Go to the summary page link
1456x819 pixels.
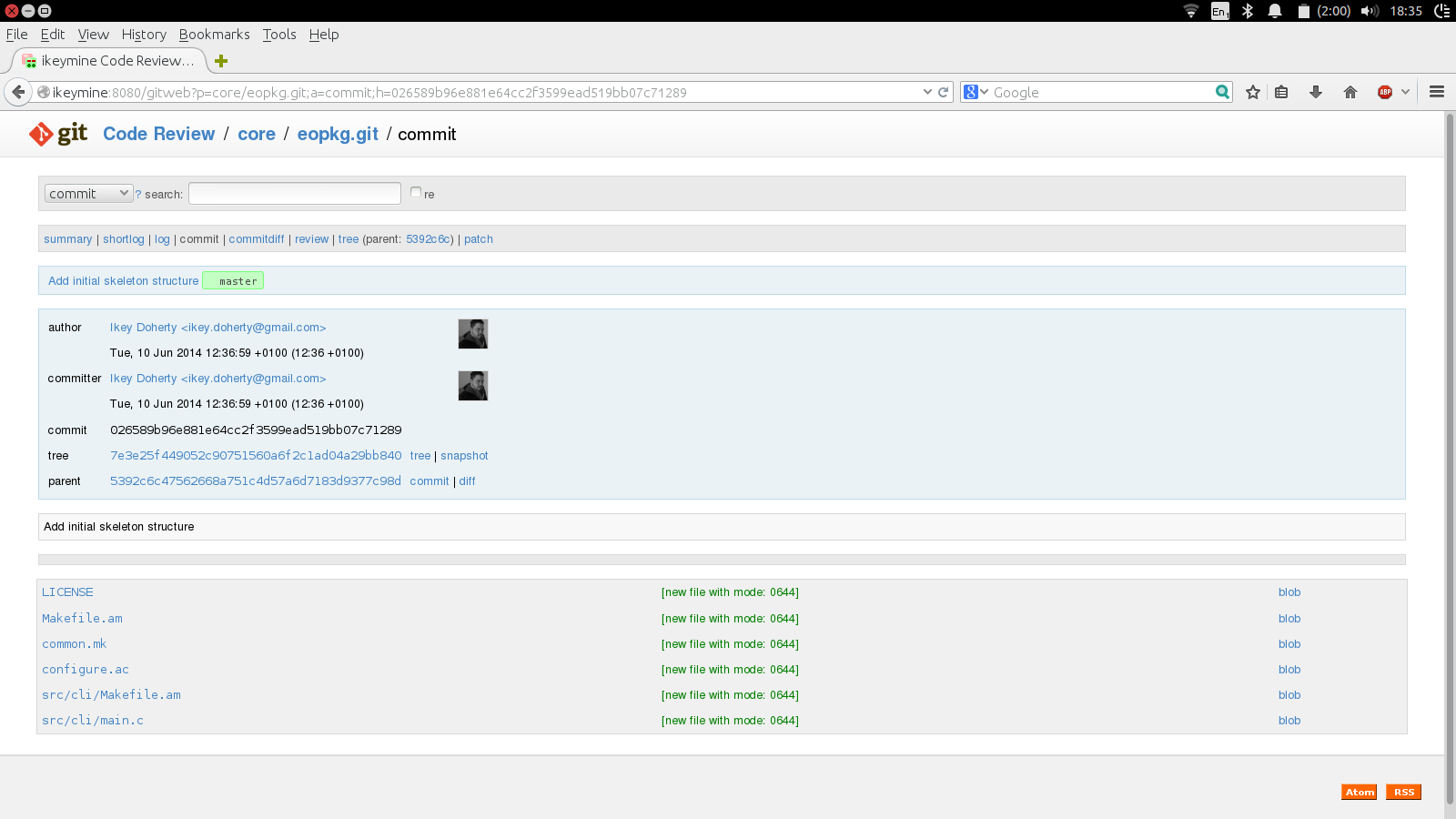[67, 239]
